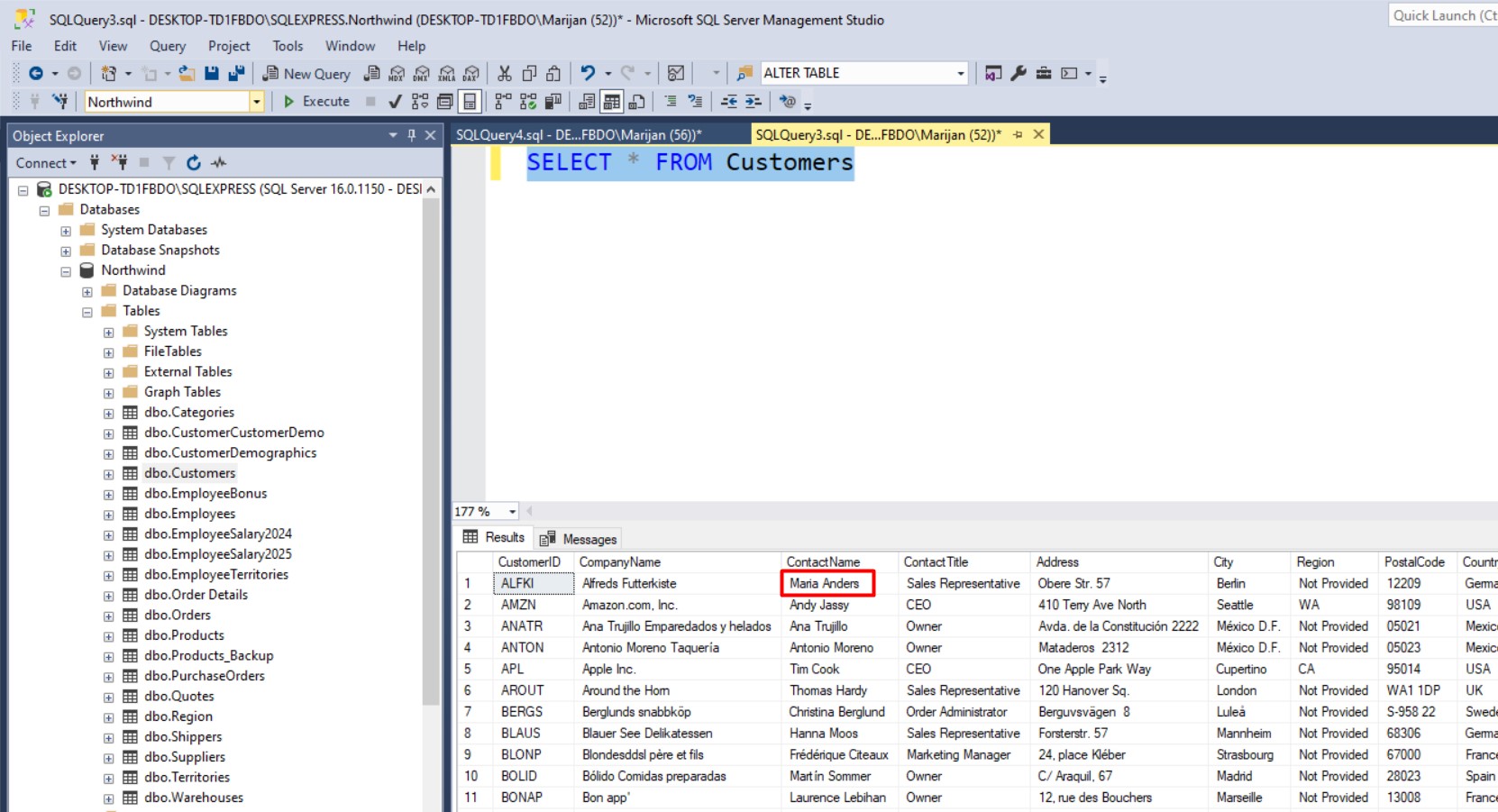Switch to the SQLQuery4.sql tab
Viewport: 1498px width, 812px height.
coord(578,135)
